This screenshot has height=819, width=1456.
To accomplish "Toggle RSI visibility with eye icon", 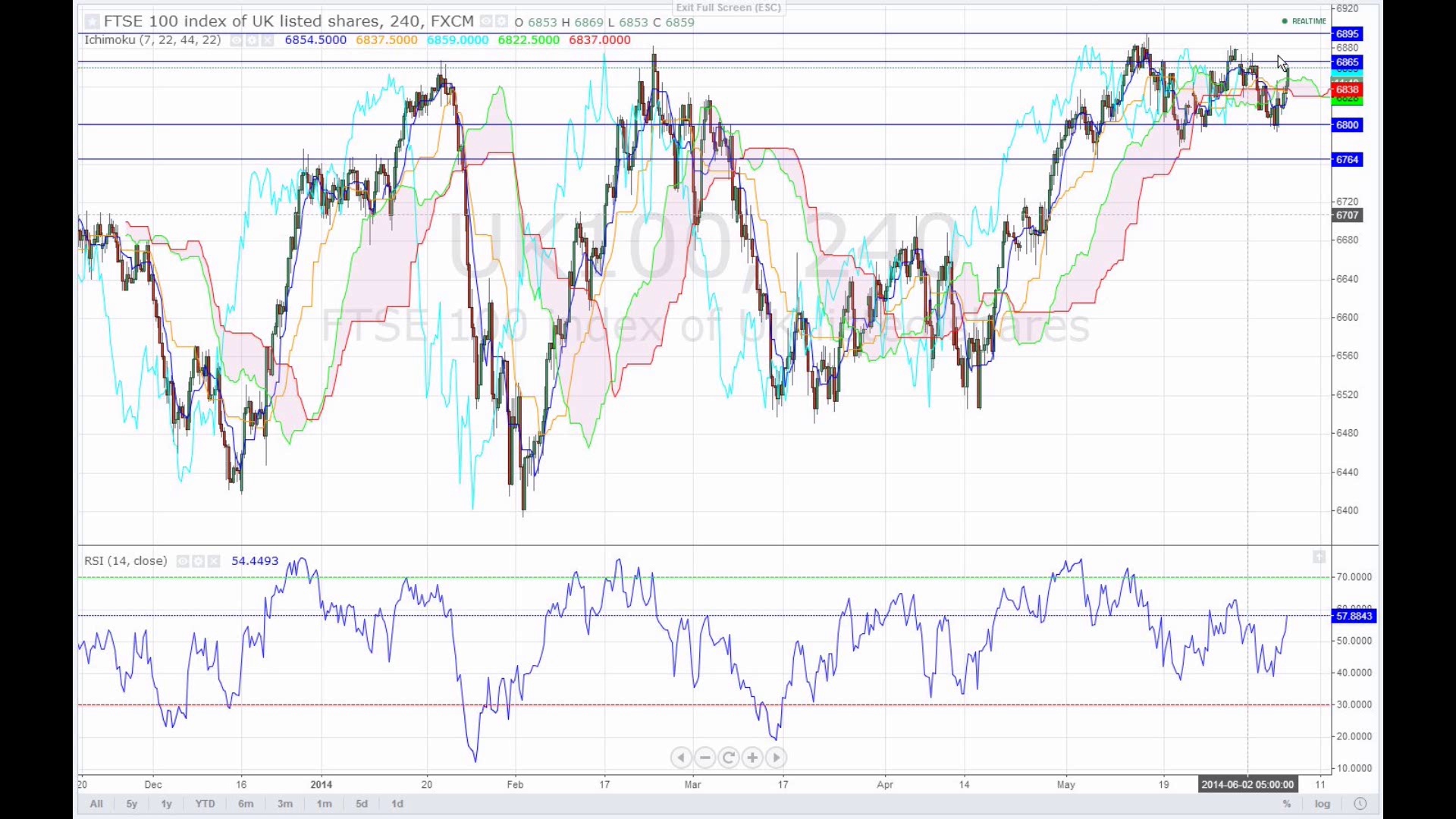I will coord(183,561).
